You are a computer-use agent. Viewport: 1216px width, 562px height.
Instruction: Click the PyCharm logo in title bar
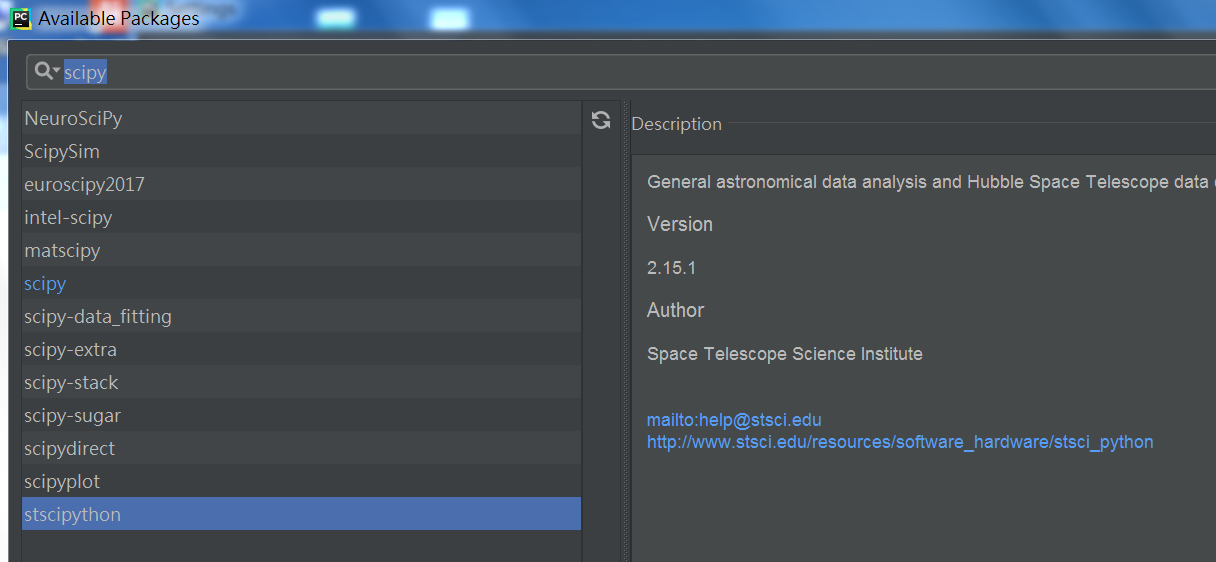pos(20,18)
